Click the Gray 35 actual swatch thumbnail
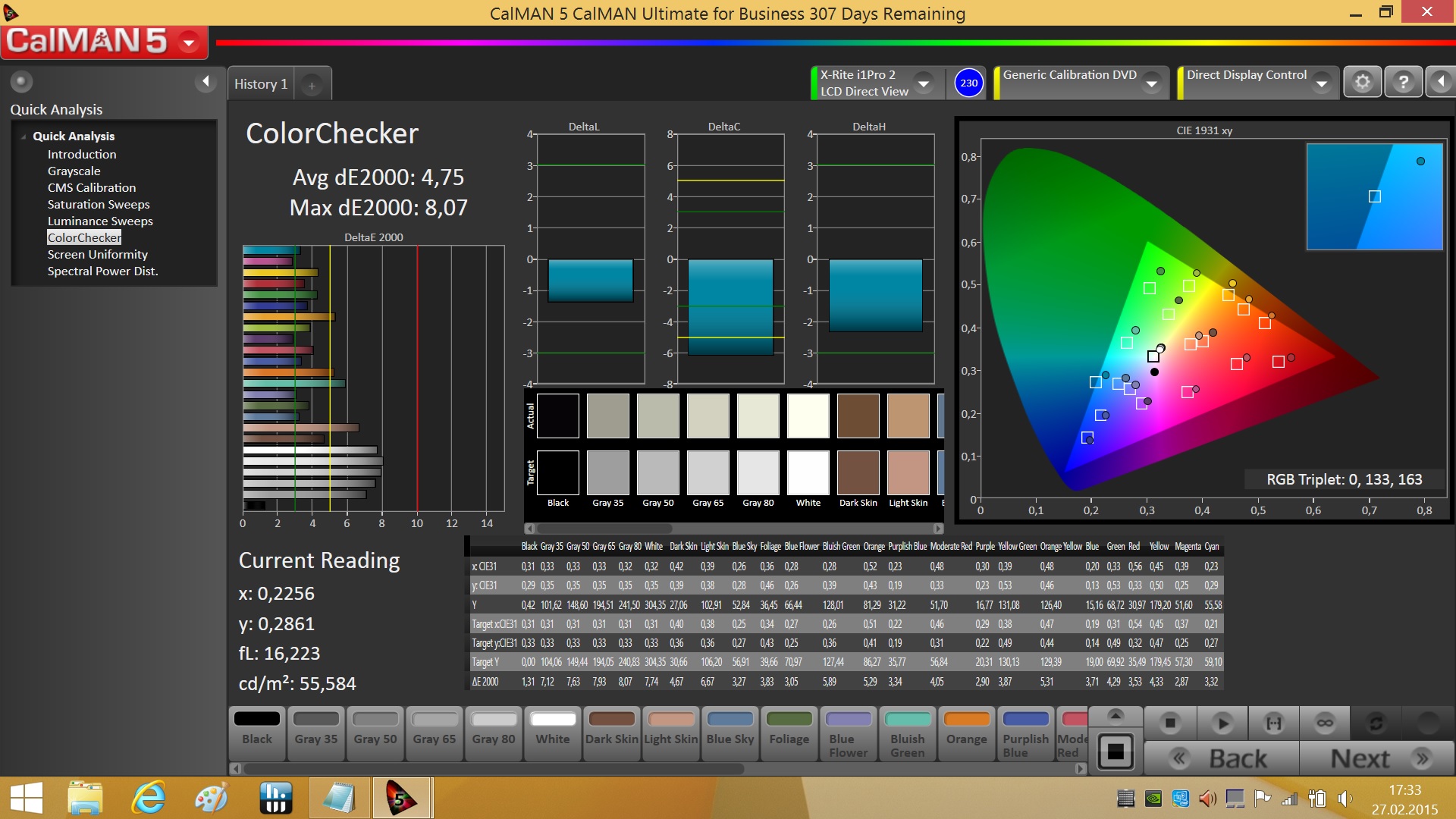 coord(607,415)
